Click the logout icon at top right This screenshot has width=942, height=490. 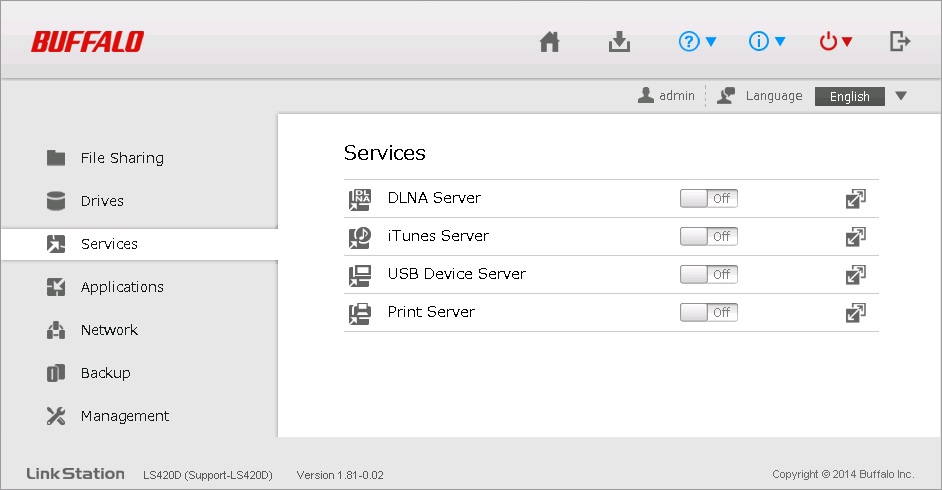[900, 42]
